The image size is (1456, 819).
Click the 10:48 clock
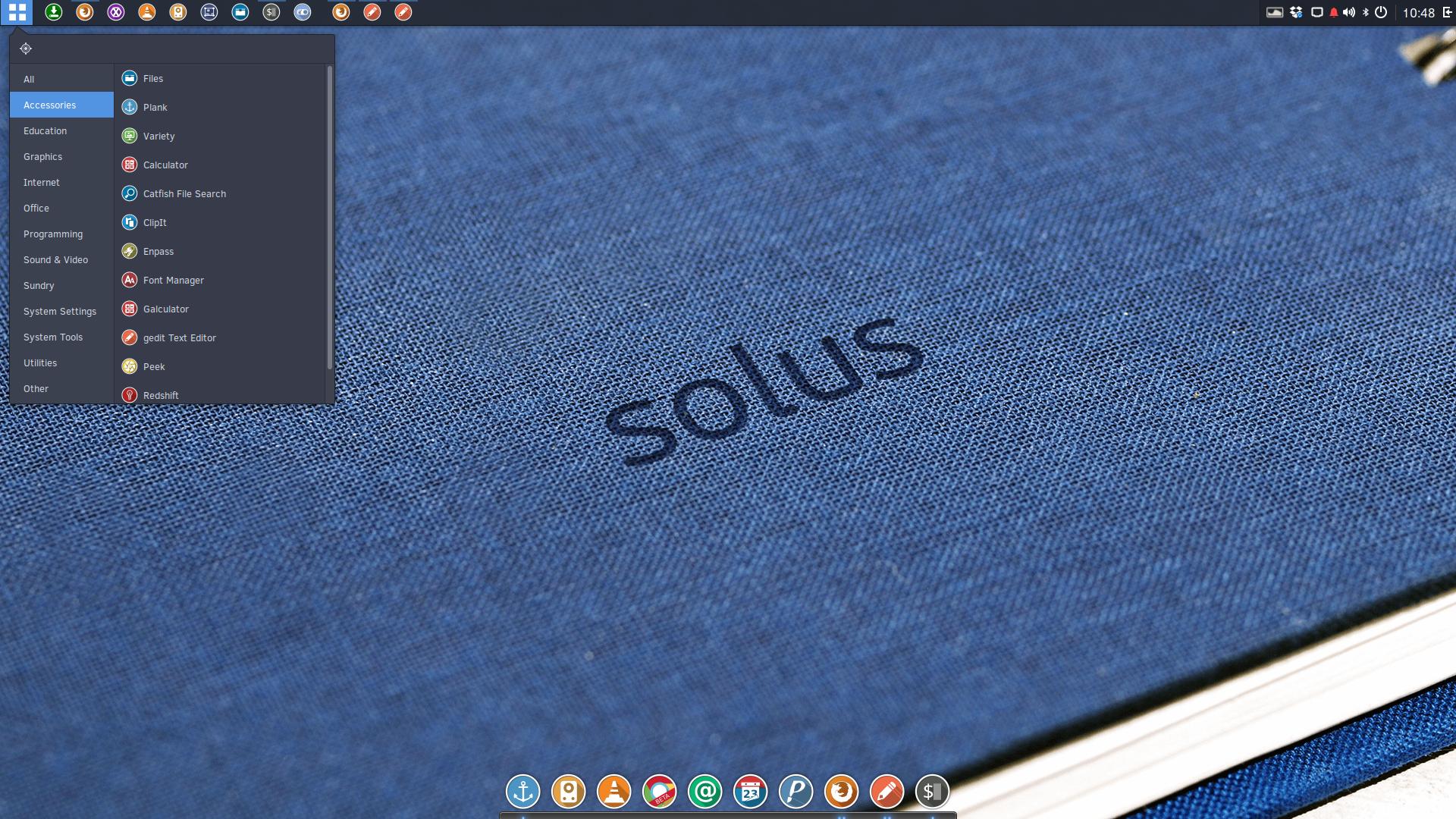1418,13
